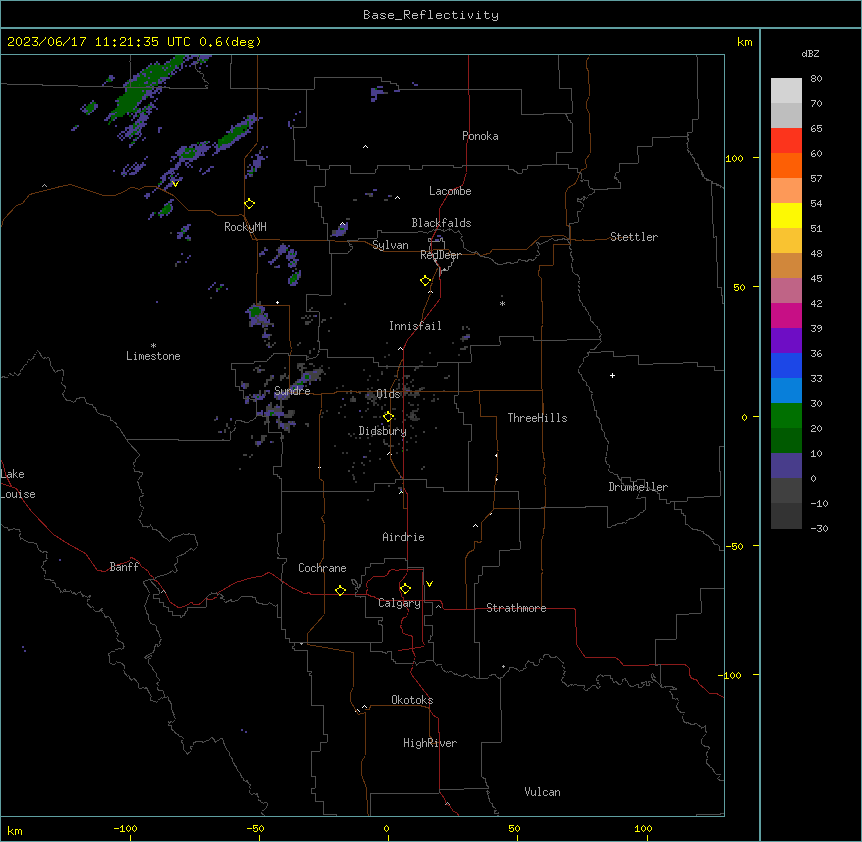Click the Stettler label
862x842 pixels.
pyautogui.click(x=634, y=237)
